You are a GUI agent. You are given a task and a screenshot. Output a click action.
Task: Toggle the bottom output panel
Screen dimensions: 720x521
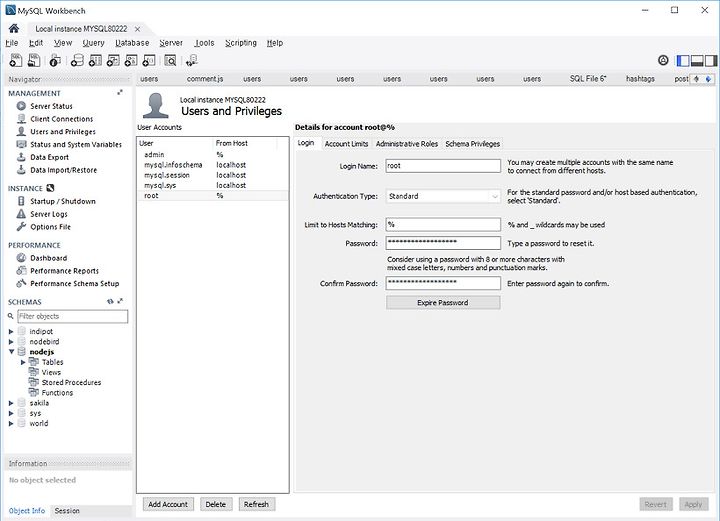[697, 60]
